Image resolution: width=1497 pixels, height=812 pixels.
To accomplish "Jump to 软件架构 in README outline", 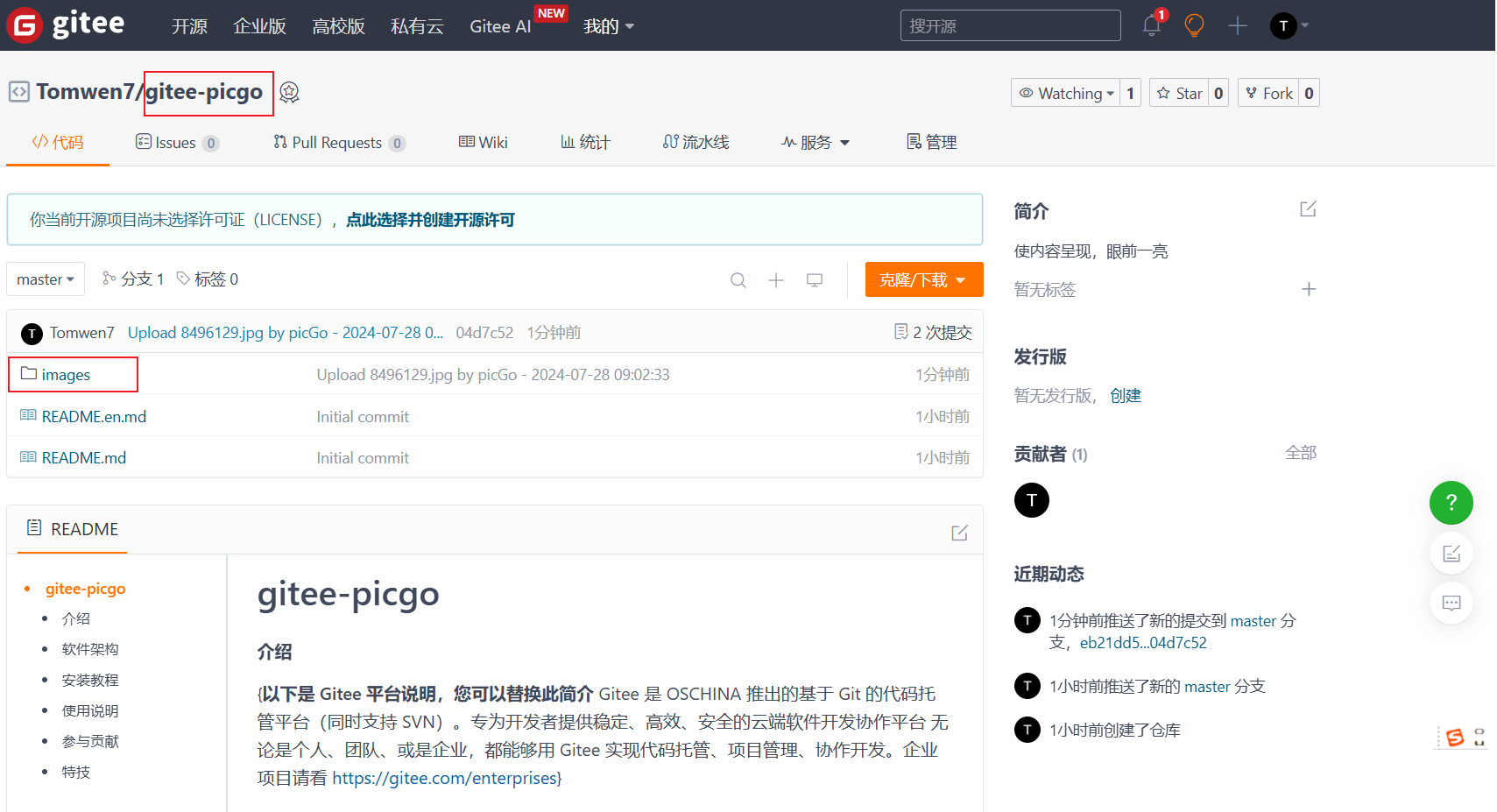I will point(90,649).
